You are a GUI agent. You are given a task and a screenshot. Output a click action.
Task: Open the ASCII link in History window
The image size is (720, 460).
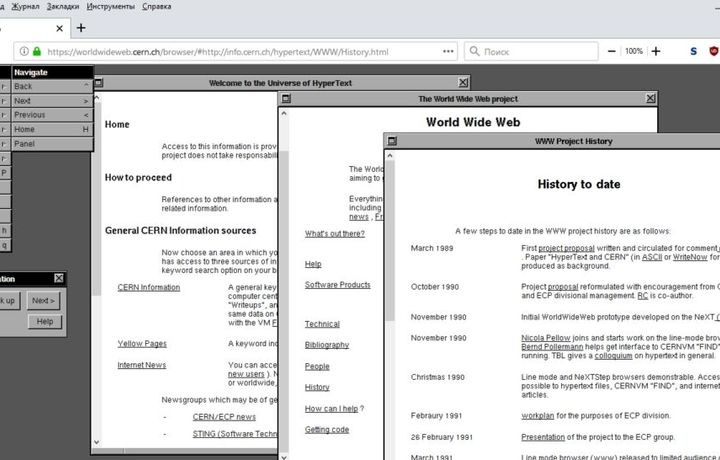pos(652,257)
